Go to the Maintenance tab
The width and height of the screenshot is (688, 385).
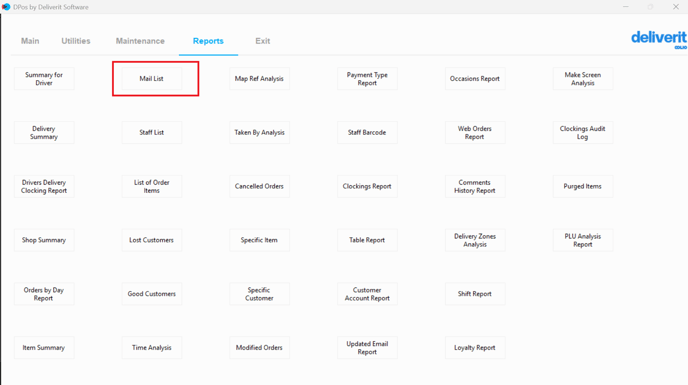click(140, 41)
